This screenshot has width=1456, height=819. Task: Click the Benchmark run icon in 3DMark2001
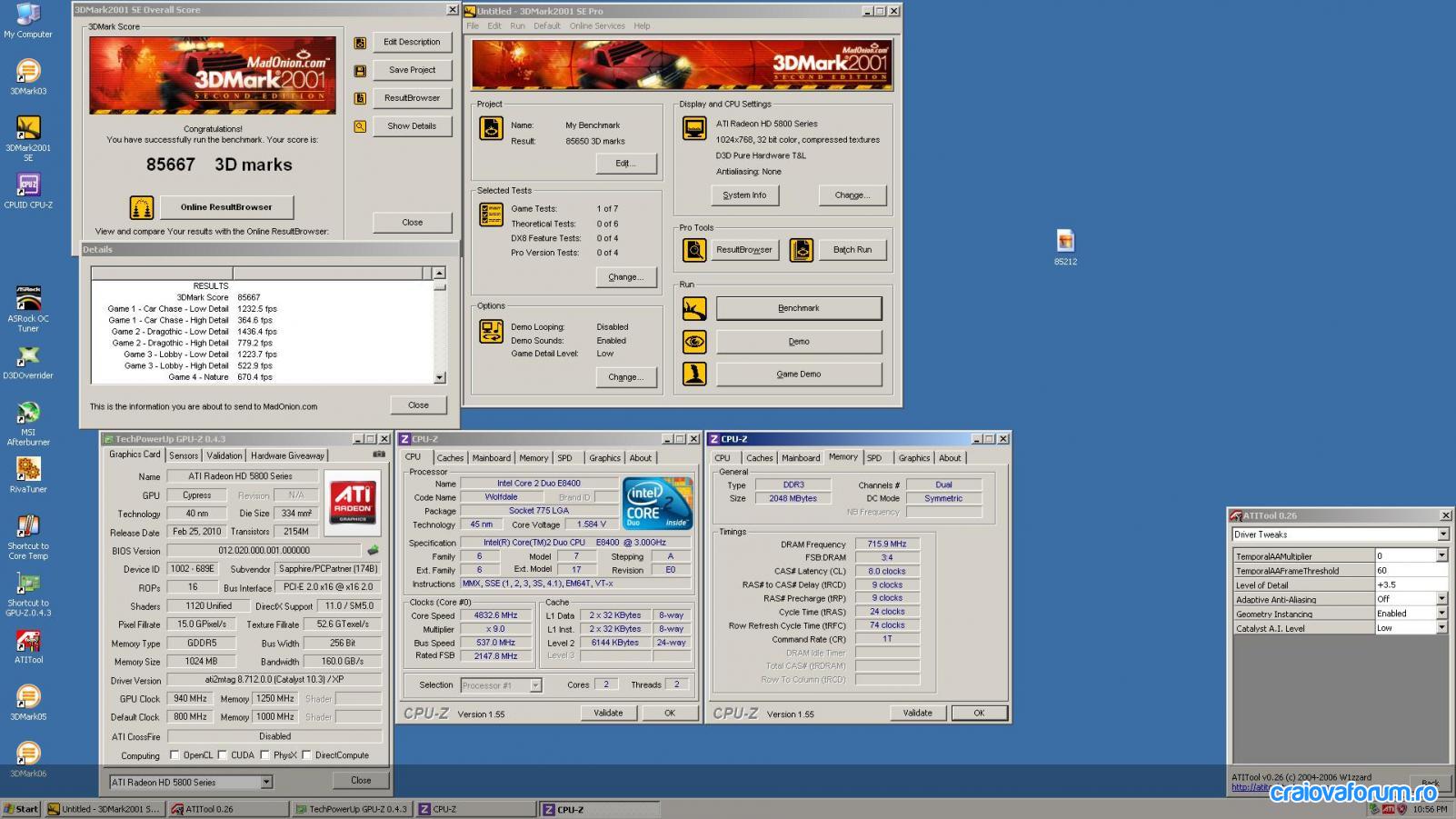tap(694, 308)
